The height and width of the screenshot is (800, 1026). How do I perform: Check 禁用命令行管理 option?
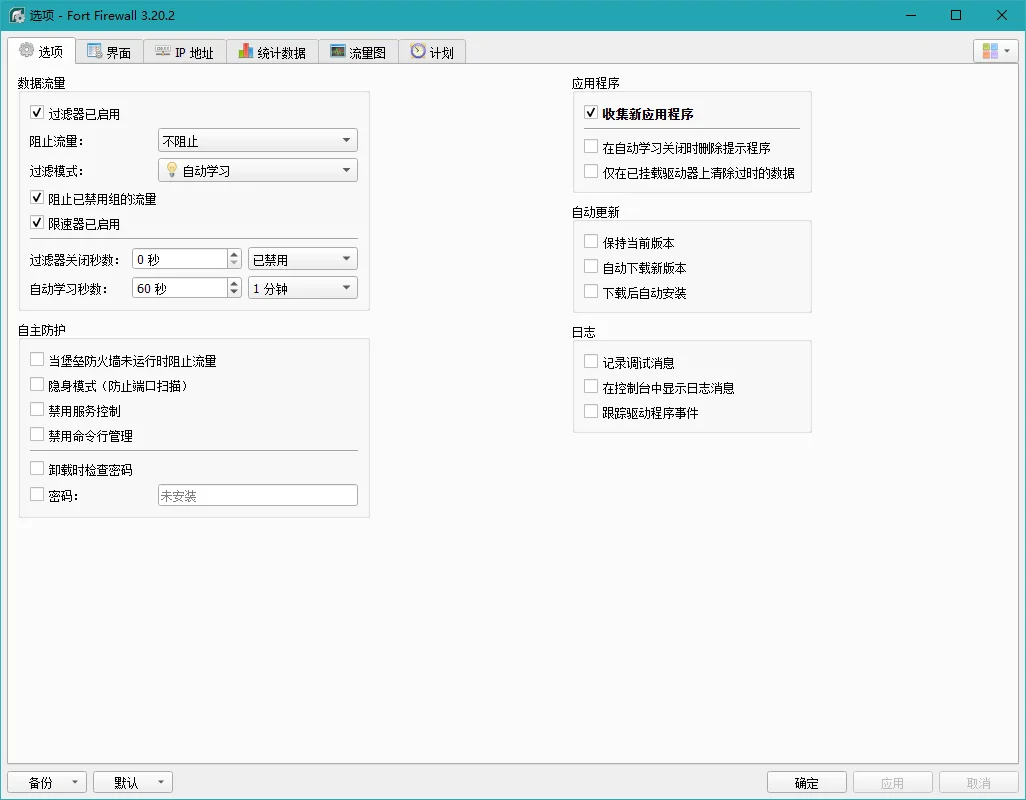pyautogui.click(x=37, y=434)
